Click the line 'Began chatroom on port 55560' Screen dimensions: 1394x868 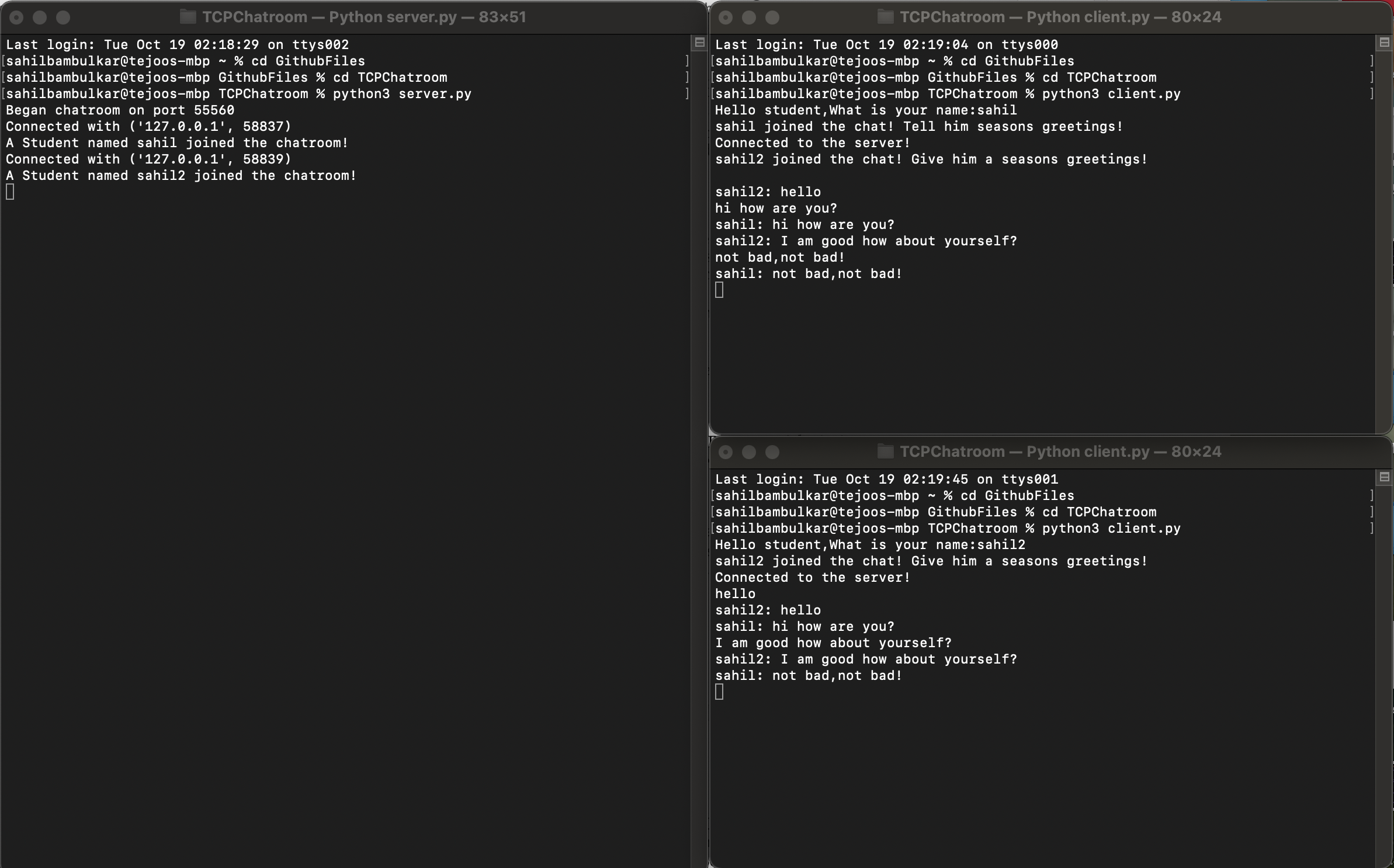119,110
